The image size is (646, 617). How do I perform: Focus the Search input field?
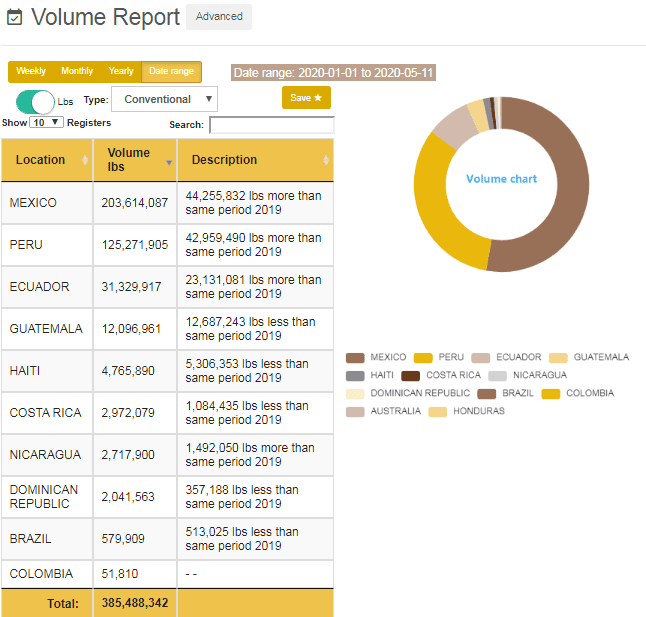coord(272,125)
